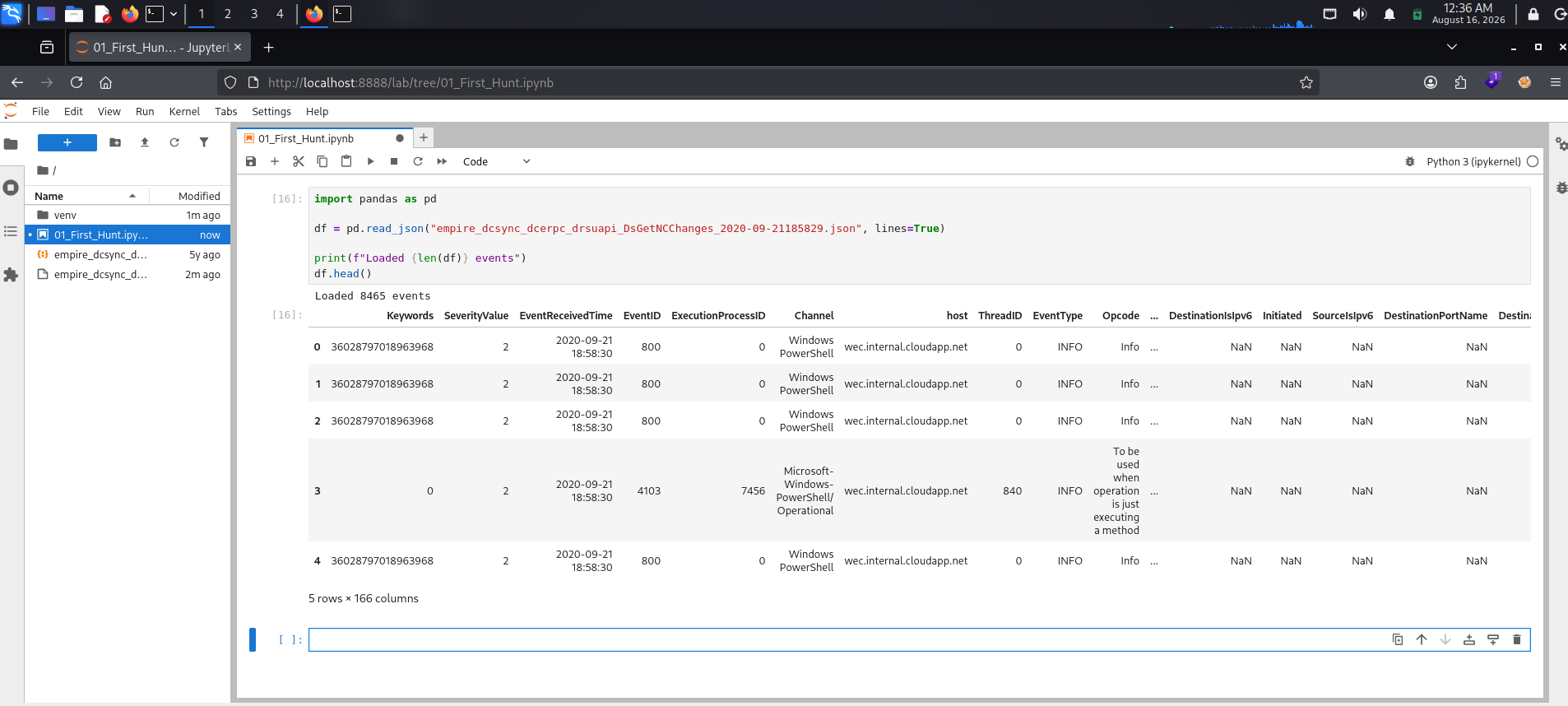Copy selected cell in notebook toolbar
This screenshot has height=706, width=1568.
coord(322,161)
